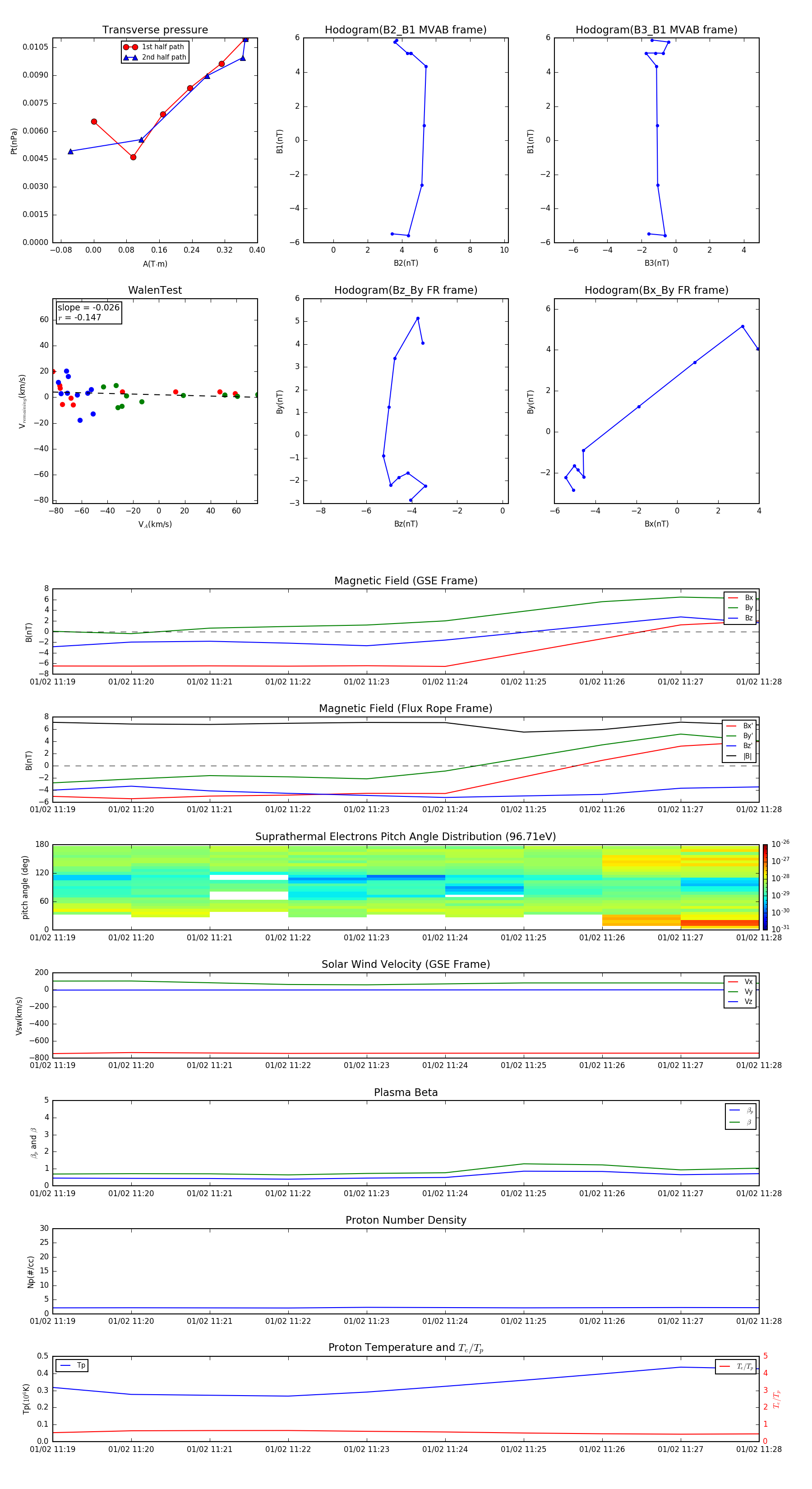812x1489 pixels.
Task: Click the 'Vsw(km/s)' y-axis label
Action: coord(18,1015)
